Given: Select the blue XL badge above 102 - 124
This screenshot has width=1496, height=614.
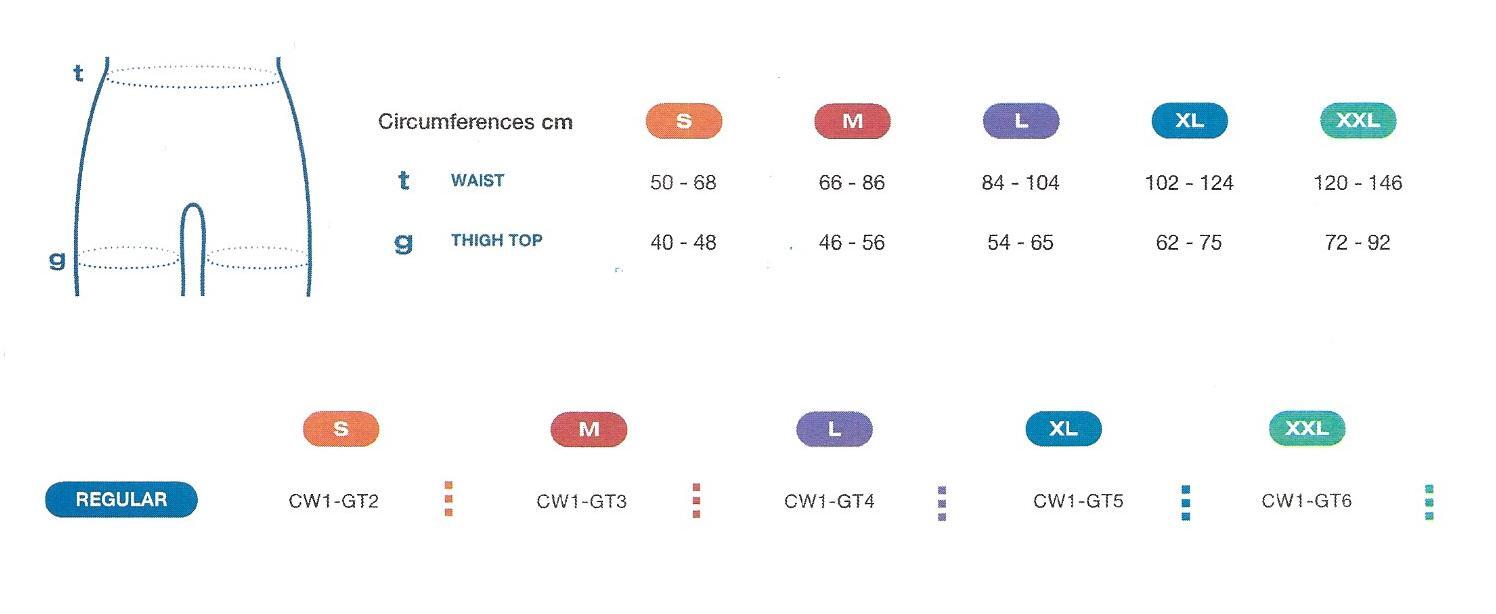Looking at the screenshot, I should pyautogui.click(x=1189, y=121).
